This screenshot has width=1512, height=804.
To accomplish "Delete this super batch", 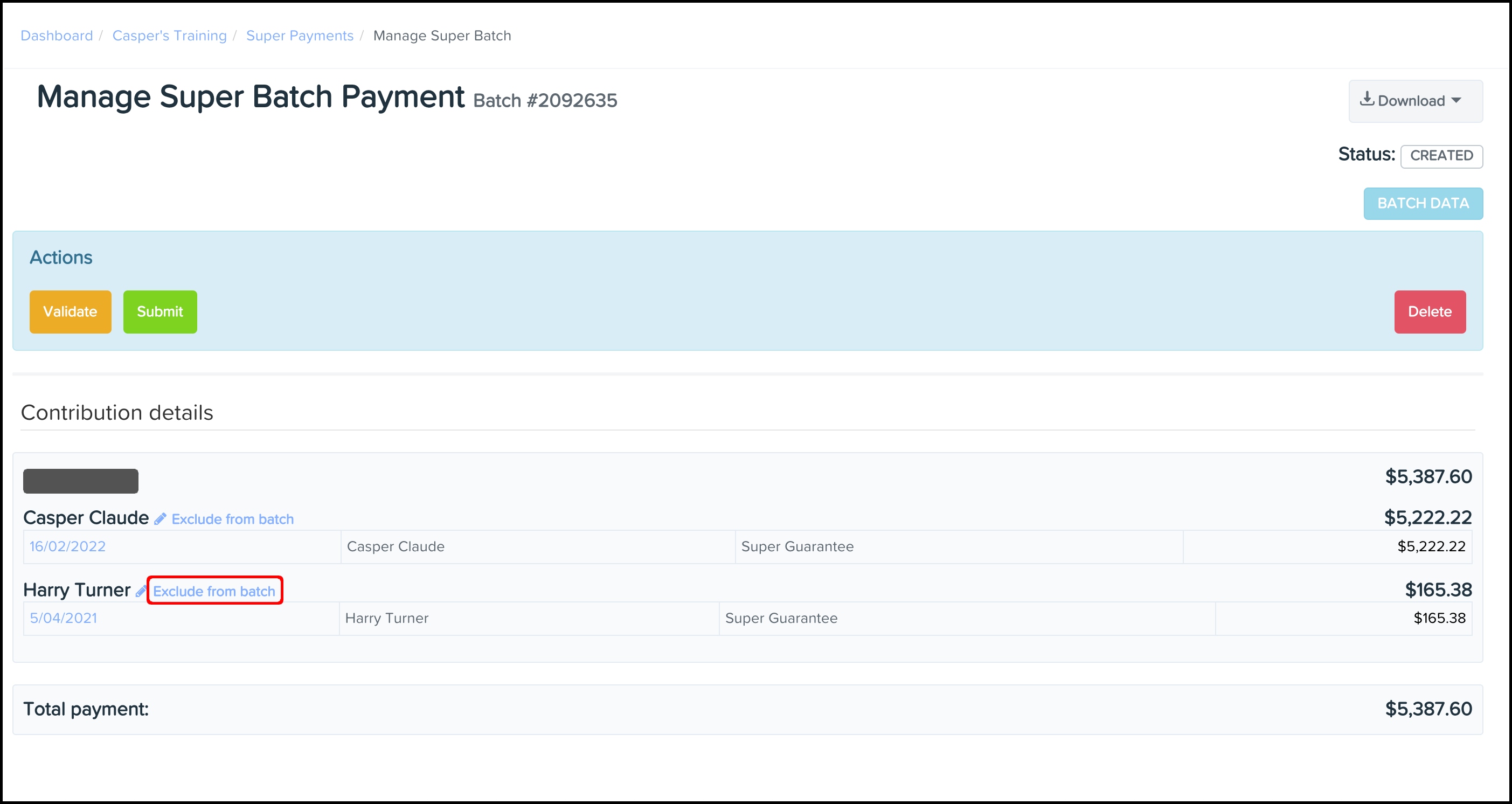I will click(1429, 311).
